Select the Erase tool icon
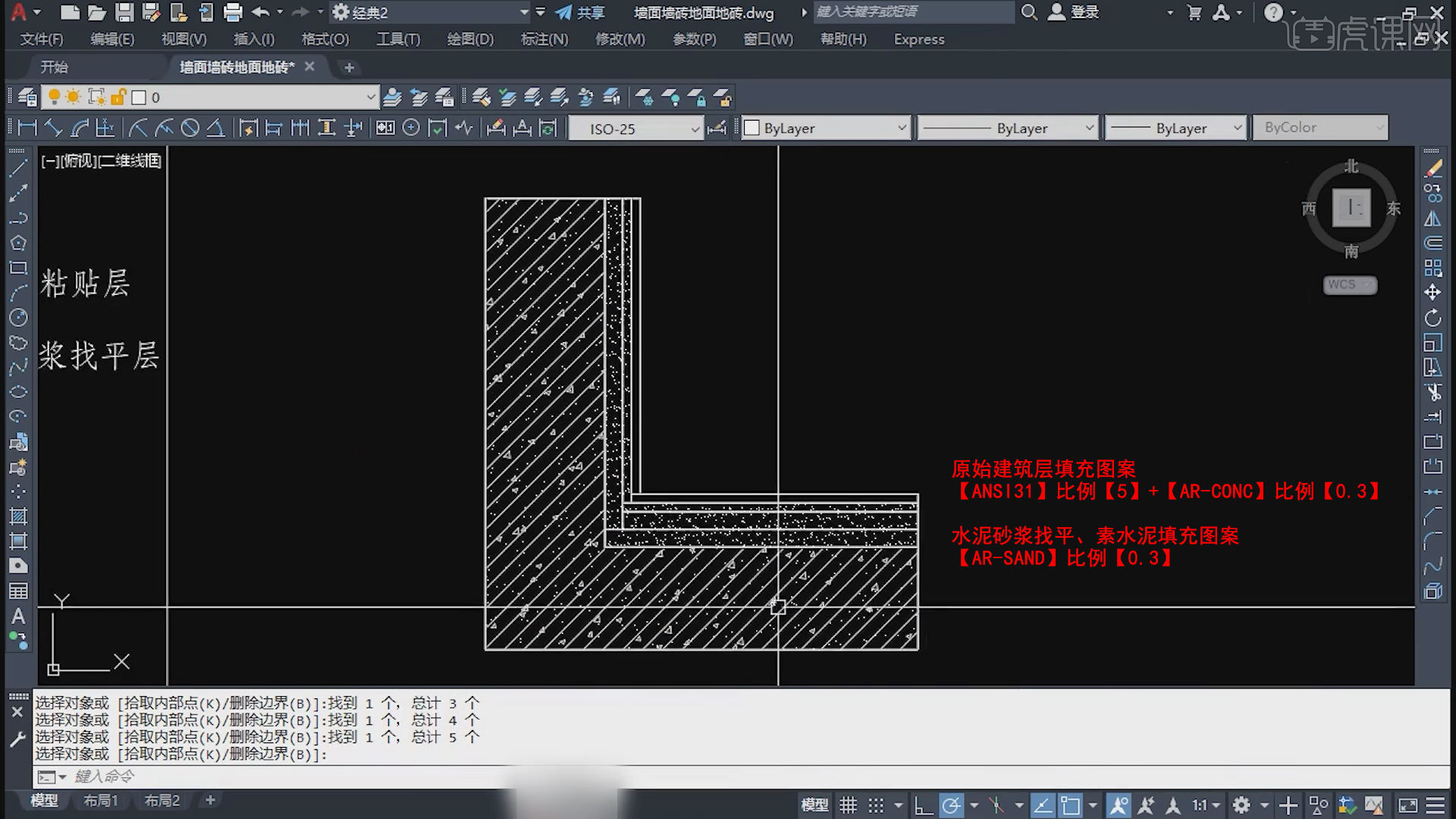The image size is (1456, 819). 1432,168
